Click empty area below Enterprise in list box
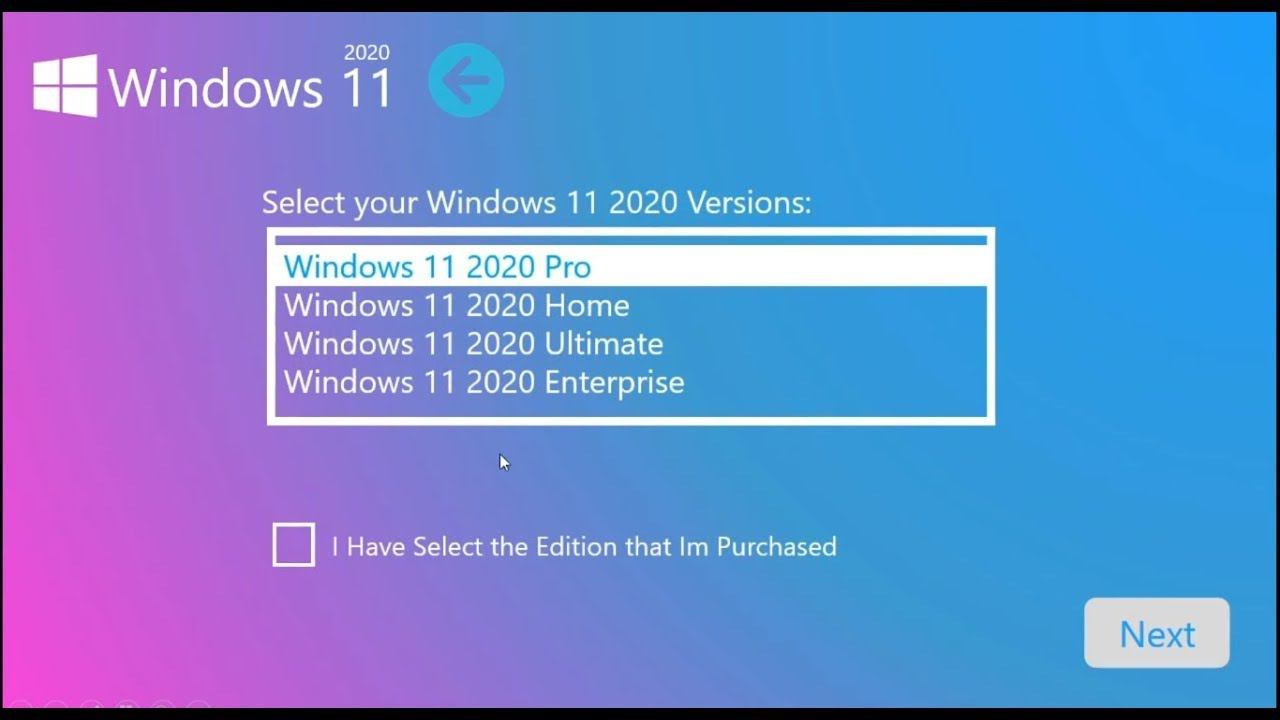1280x720 pixels. point(631,408)
